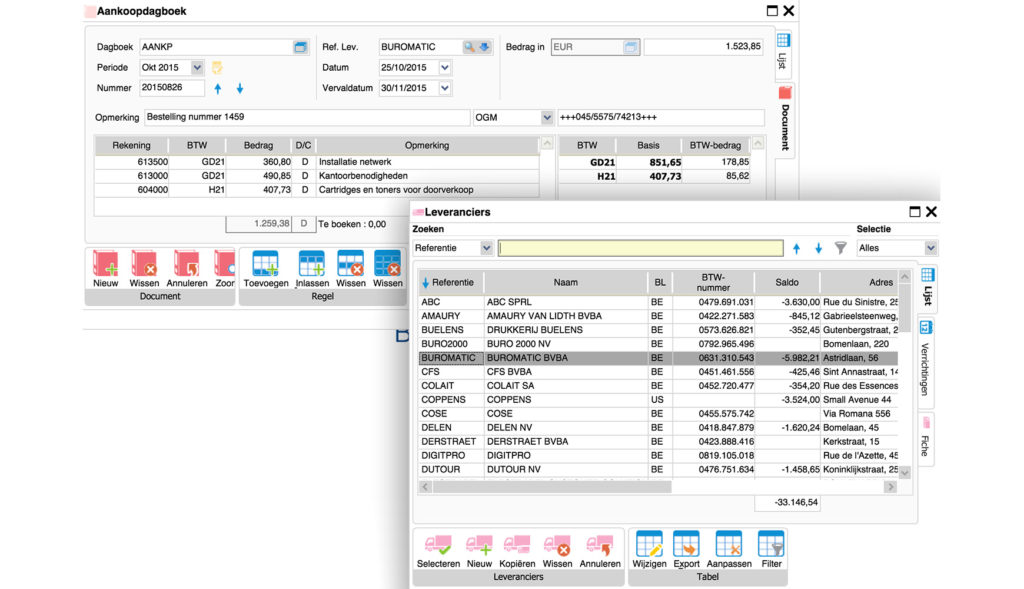Click the down arrow next to Nummer
The image size is (1024, 589).
click(x=240, y=88)
